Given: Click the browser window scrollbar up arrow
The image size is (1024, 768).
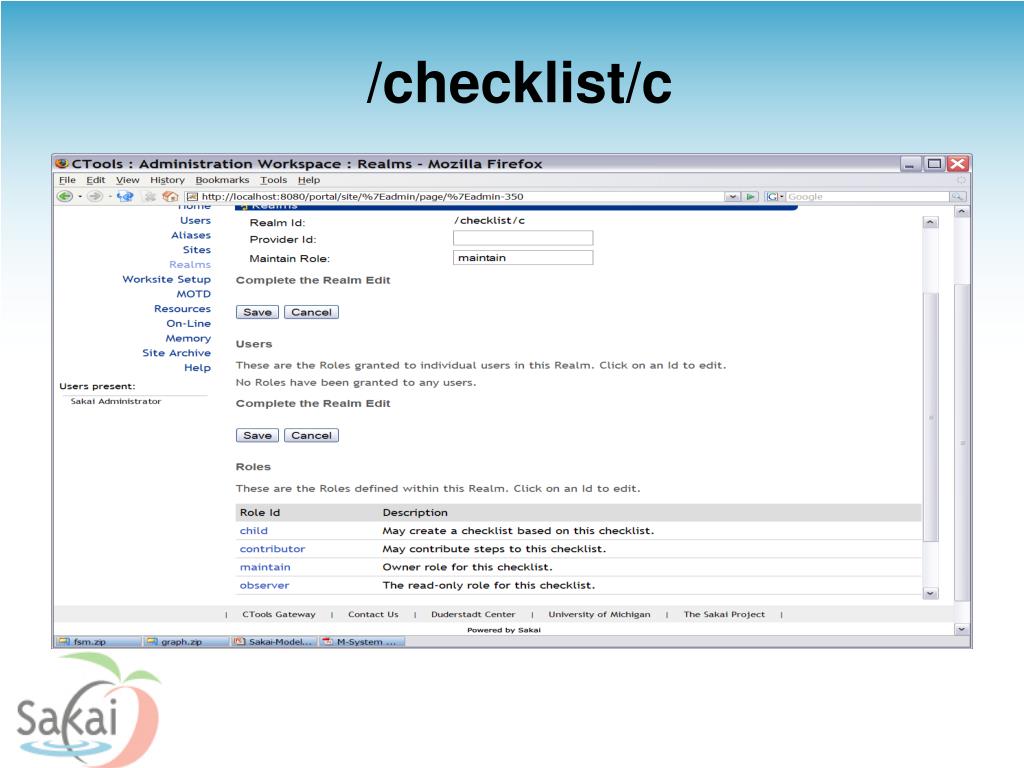Looking at the screenshot, I should (961, 212).
